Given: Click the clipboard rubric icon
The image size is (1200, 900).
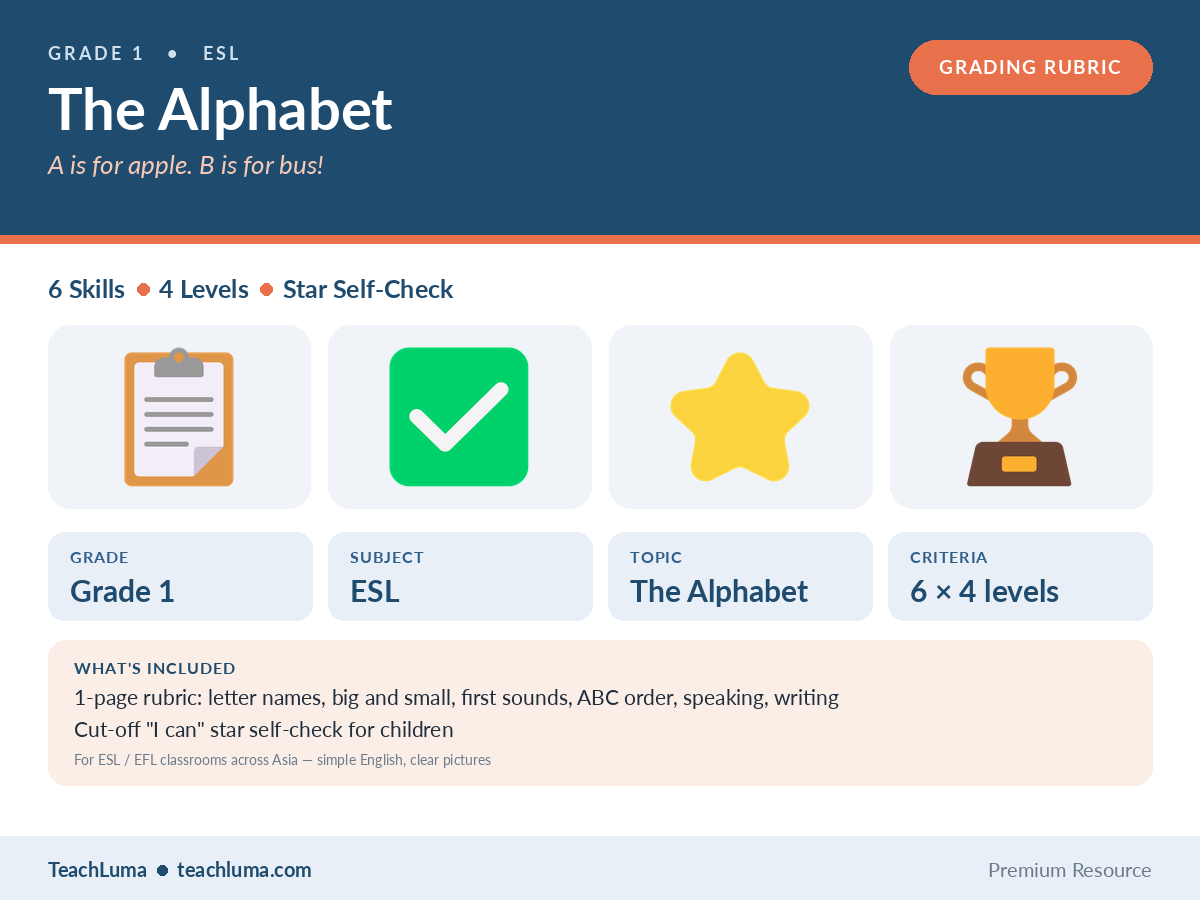Looking at the screenshot, I should [x=179, y=417].
